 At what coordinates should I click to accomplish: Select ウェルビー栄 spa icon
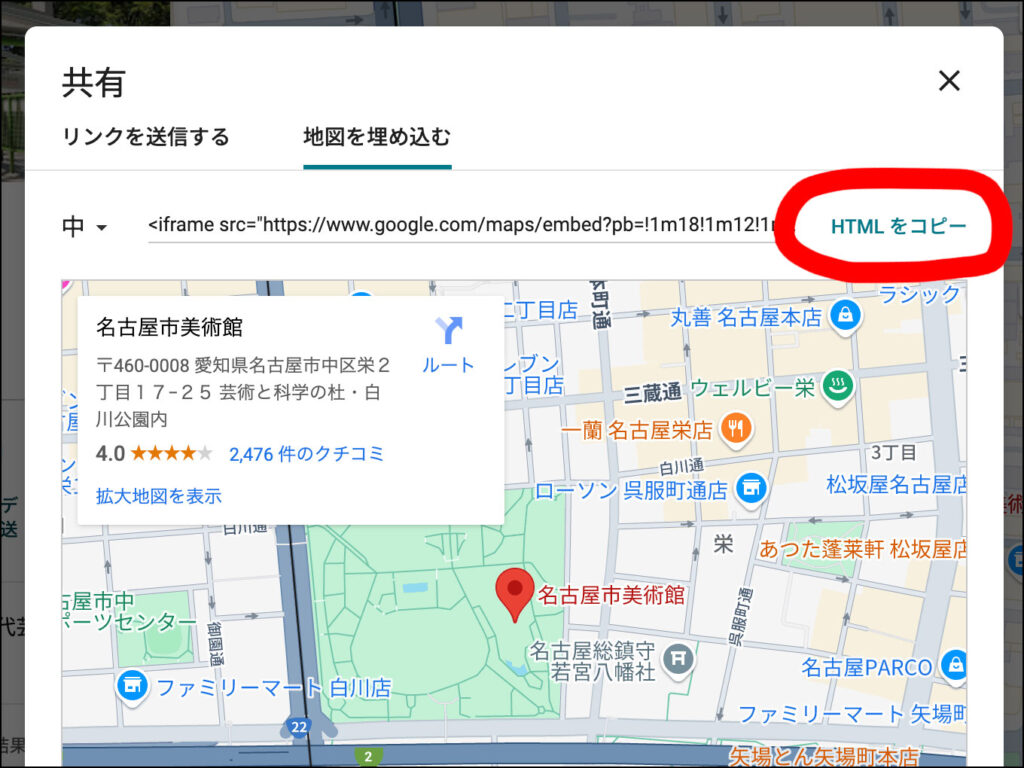[x=838, y=385]
